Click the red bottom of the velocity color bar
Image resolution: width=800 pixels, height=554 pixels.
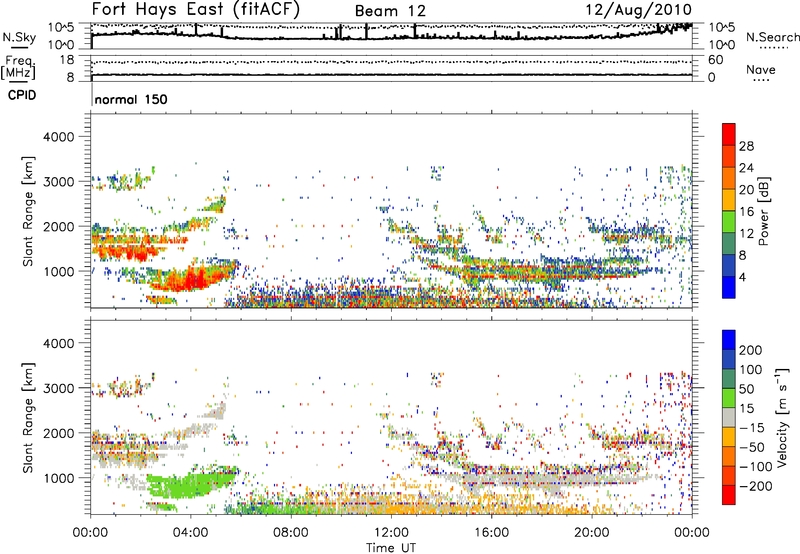click(x=729, y=495)
